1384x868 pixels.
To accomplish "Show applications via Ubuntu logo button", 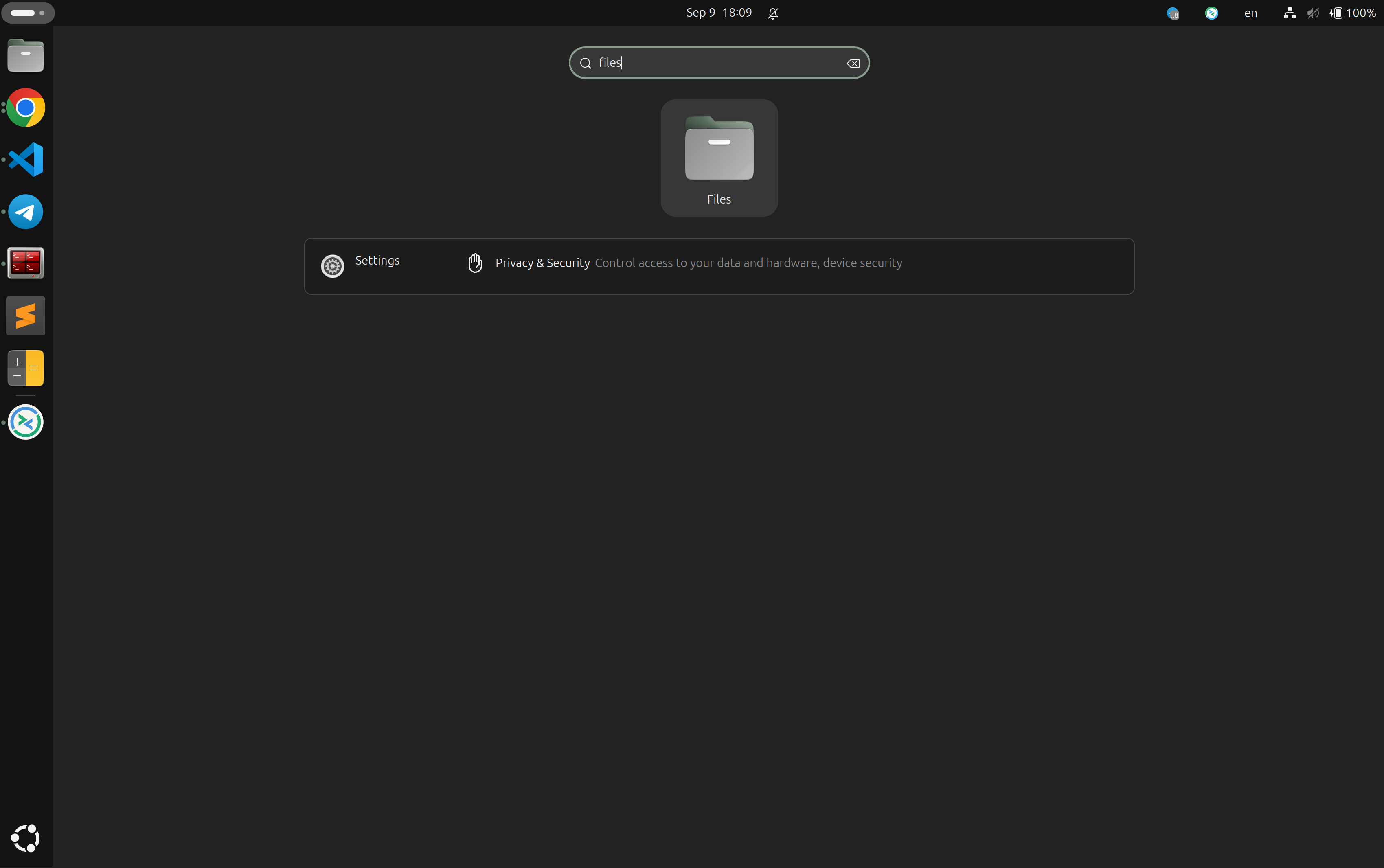I will coord(26,838).
